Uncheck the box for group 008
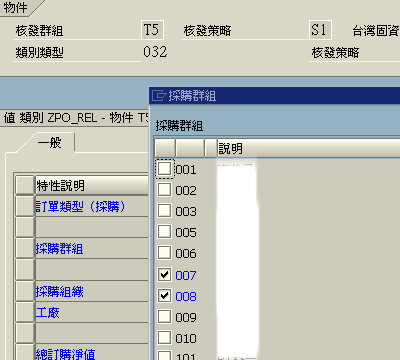The width and height of the screenshot is (400, 360). pyautogui.click(x=164, y=295)
